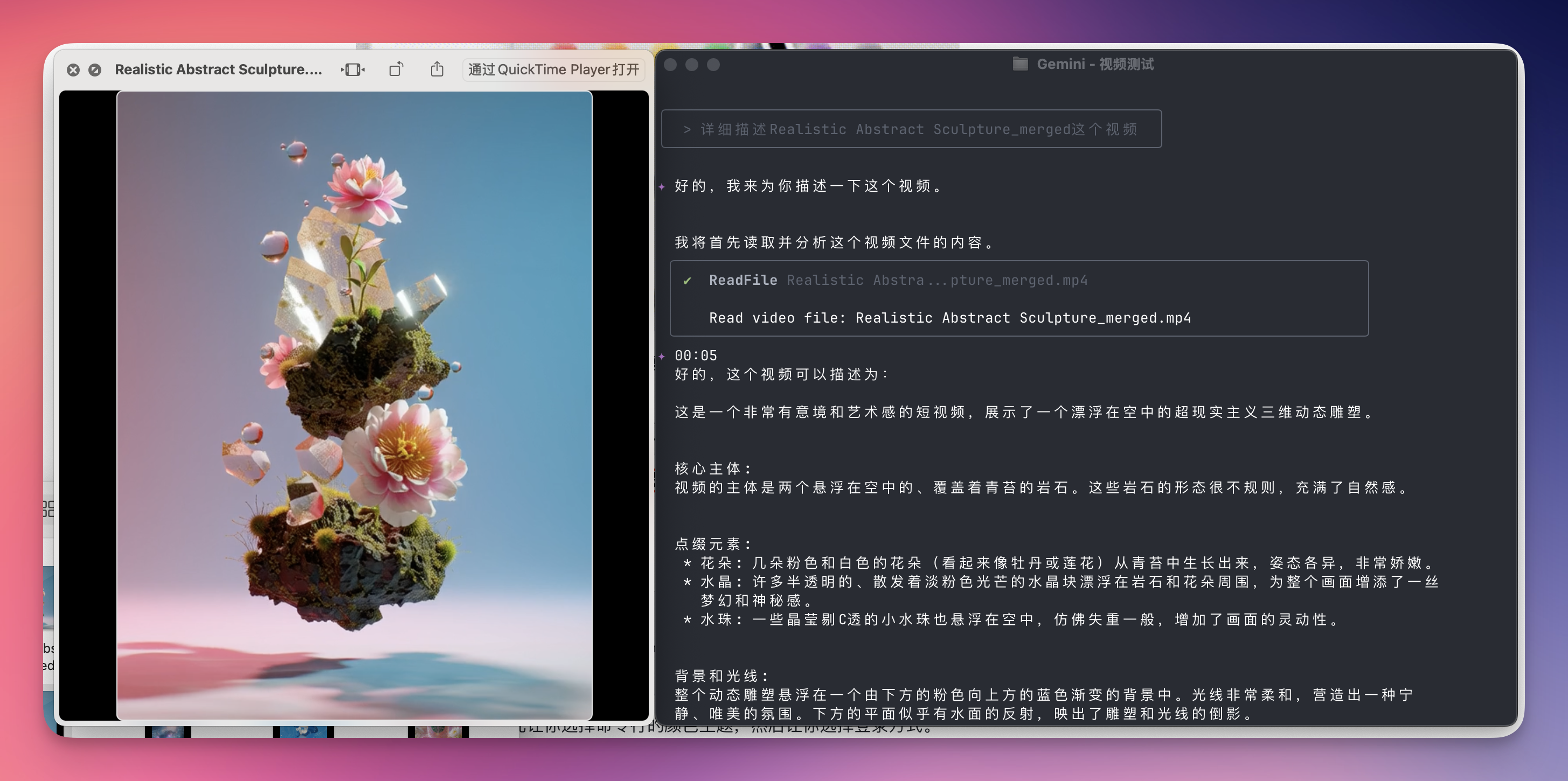Screen dimensions: 1568x781
Task: Click the sparkle icon beside first reply
Action: (x=662, y=187)
